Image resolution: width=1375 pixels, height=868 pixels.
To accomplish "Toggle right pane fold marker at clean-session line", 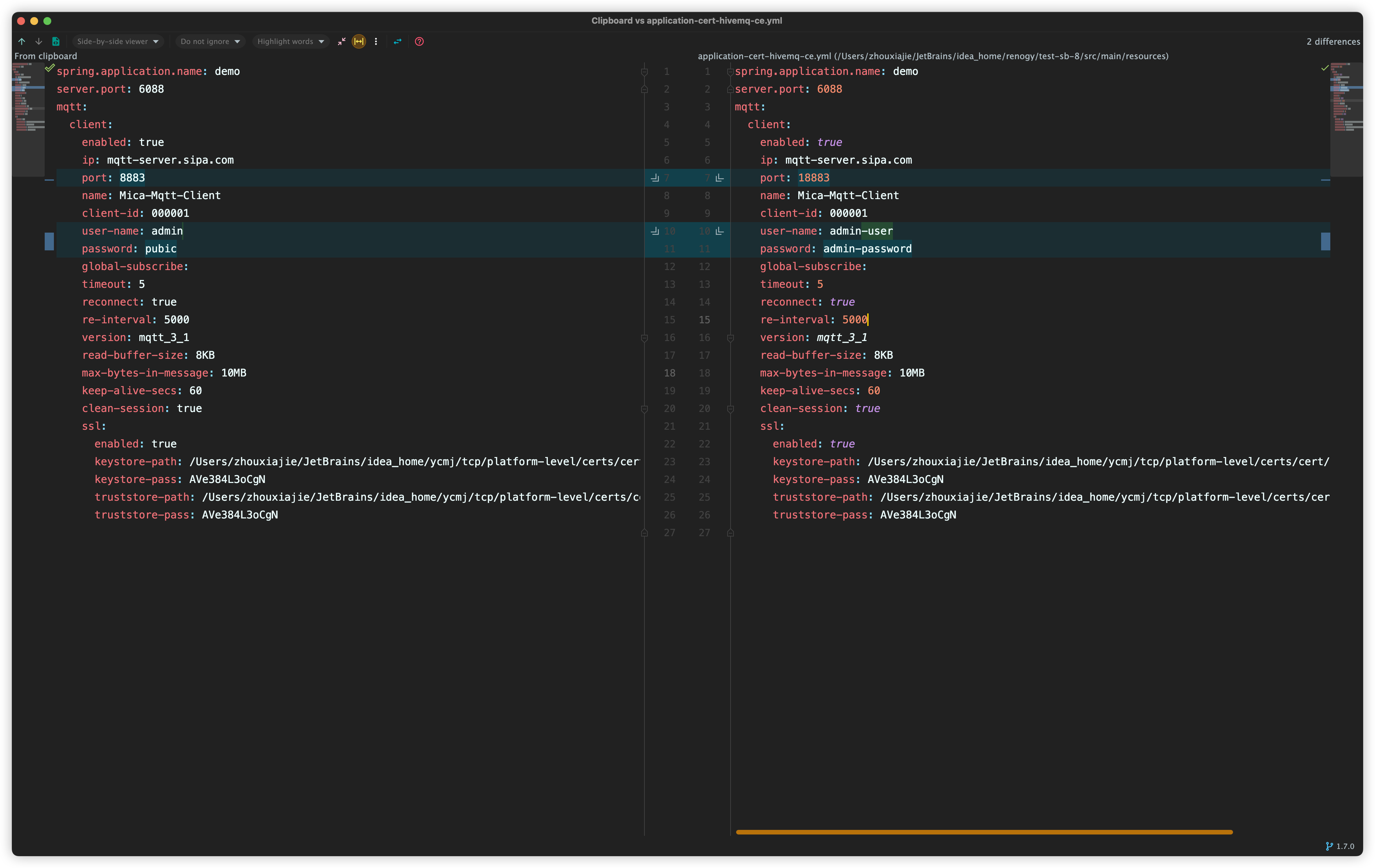I will click(730, 409).
